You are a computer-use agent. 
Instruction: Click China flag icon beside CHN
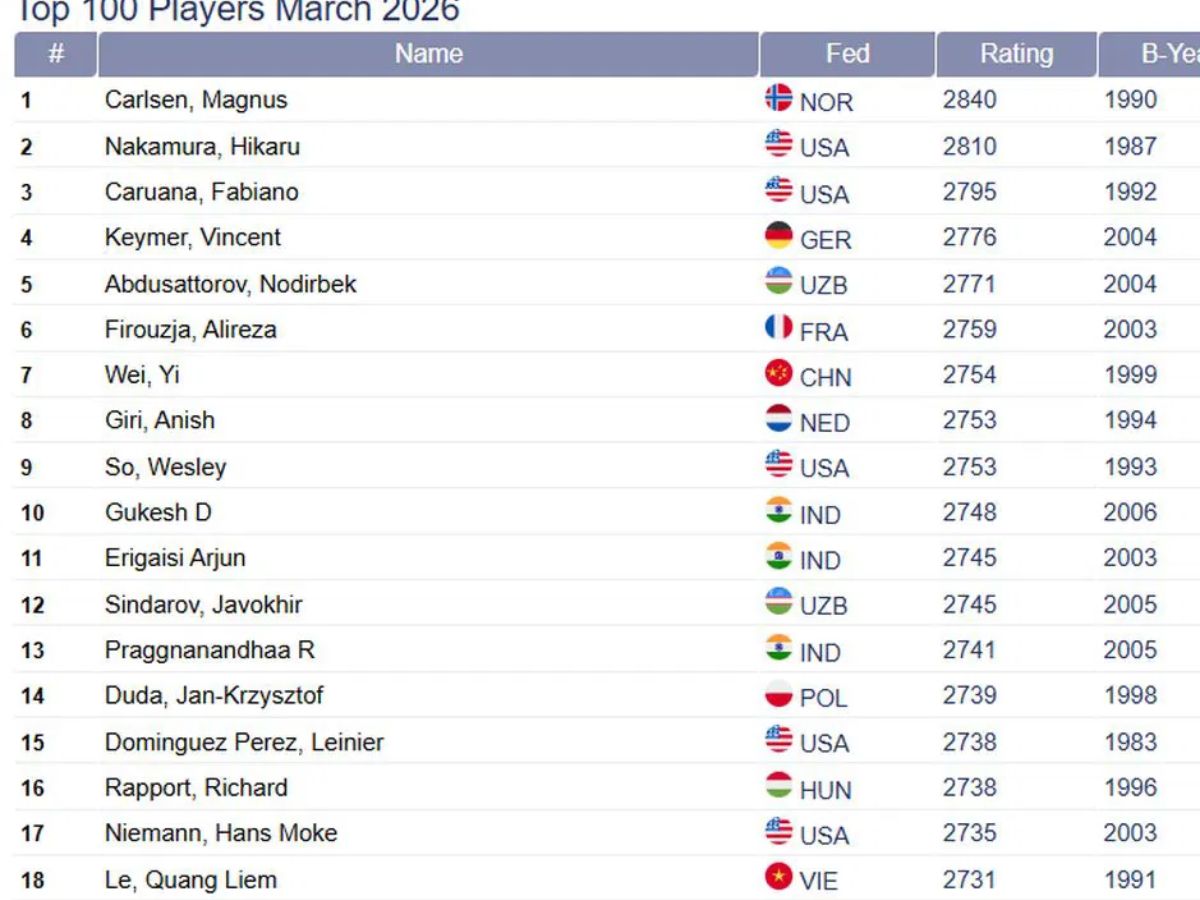point(778,374)
